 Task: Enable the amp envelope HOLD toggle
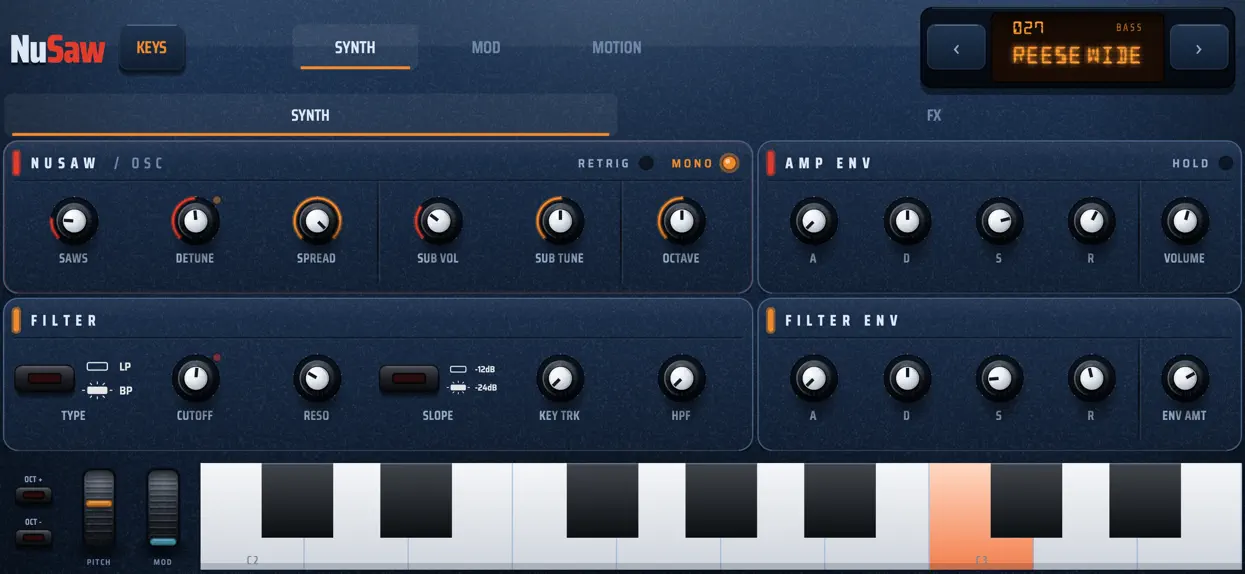[x=1225, y=163]
